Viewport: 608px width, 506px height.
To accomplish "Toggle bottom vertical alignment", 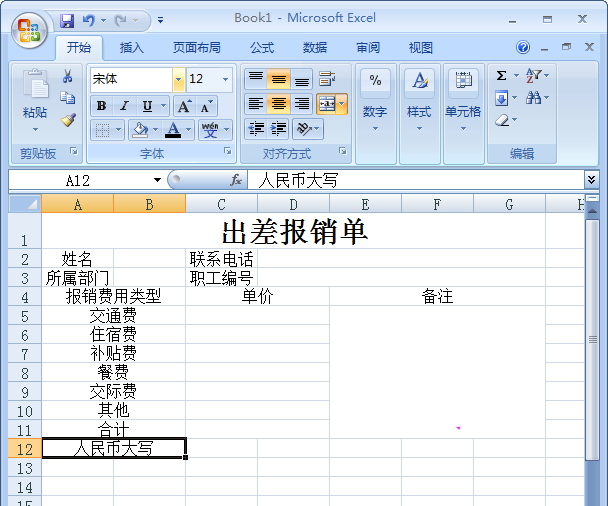I will click(301, 79).
